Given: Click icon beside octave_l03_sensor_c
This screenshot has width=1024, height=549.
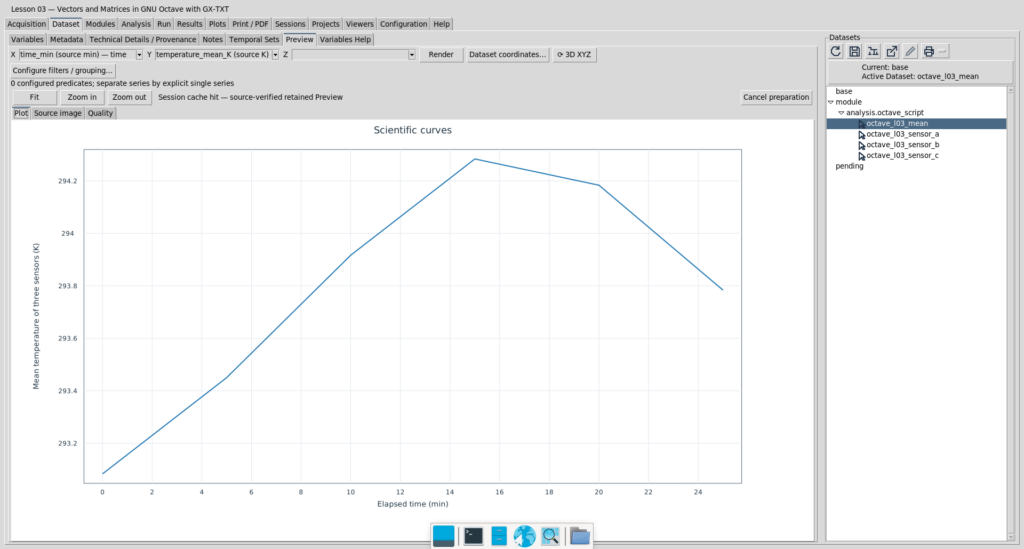Looking at the screenshot, I should pos(861,156).
